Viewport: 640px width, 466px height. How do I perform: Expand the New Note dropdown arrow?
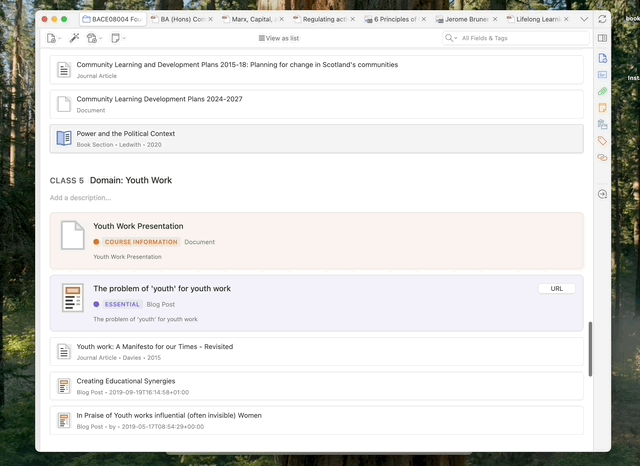[x=124, y=38]
